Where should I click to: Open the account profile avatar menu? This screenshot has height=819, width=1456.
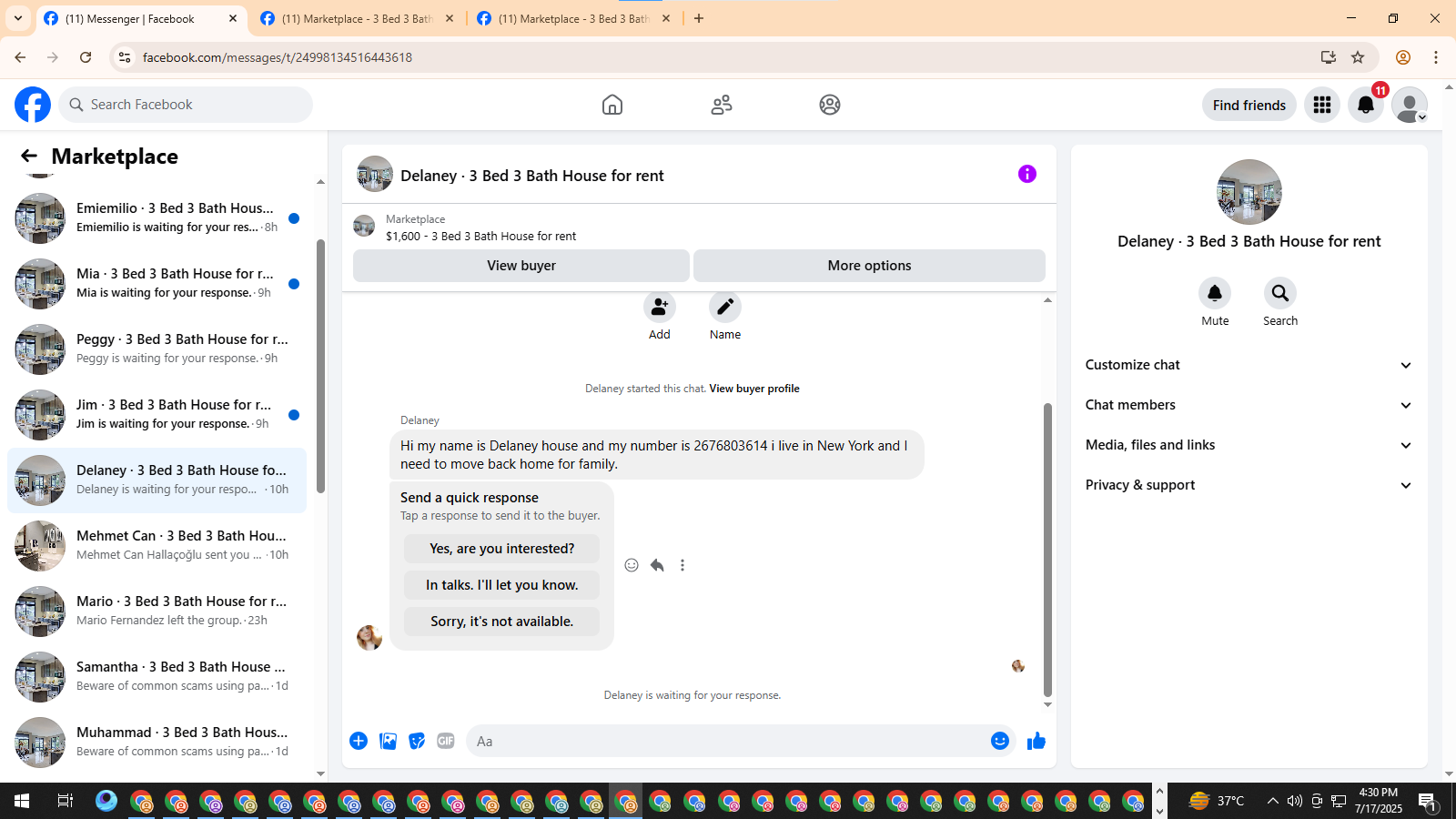pyautogui.click(x=1410, y=105)
